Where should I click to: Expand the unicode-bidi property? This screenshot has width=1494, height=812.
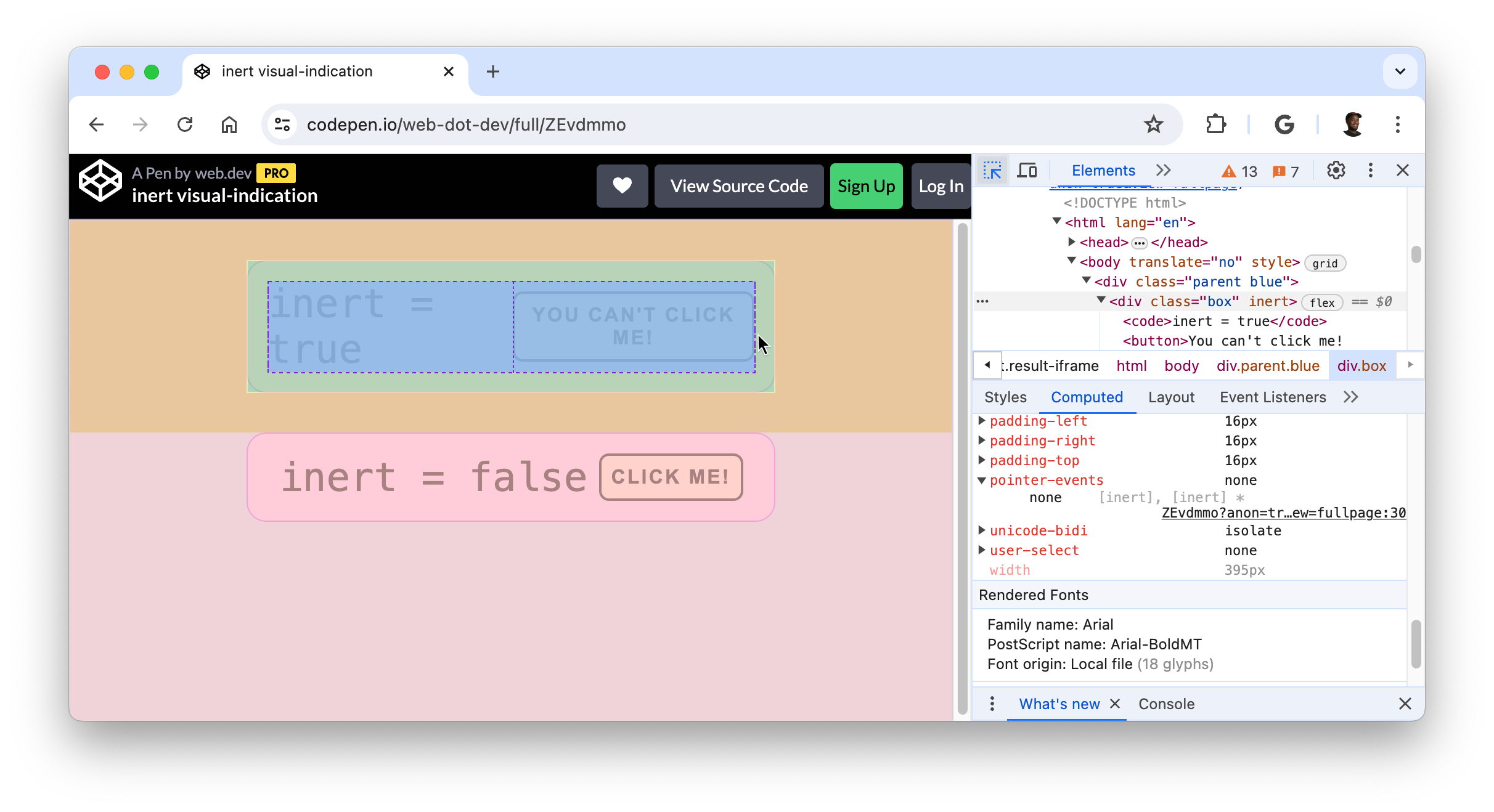click(x=983, y=530)
